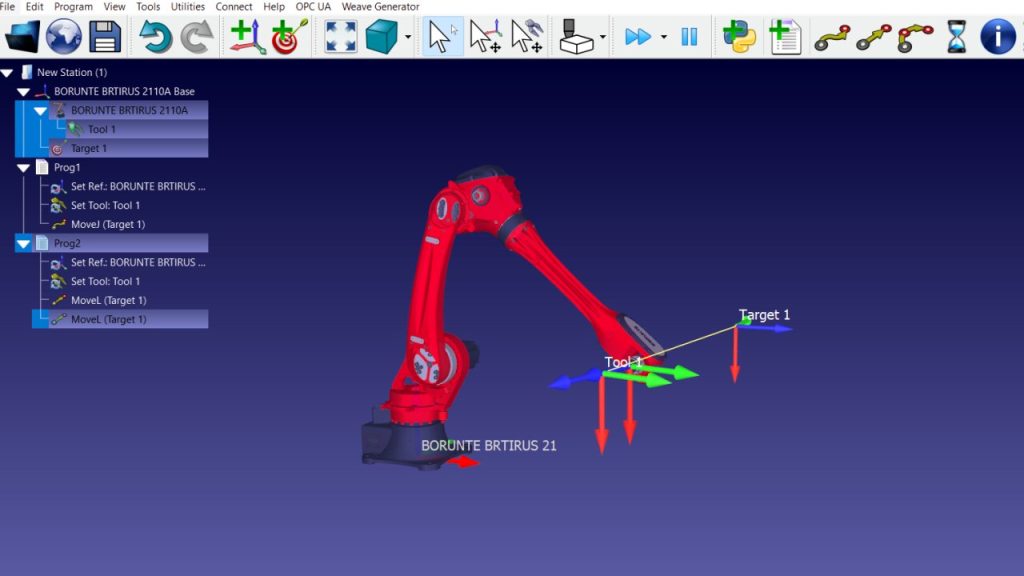The width and height of the screenshot is (1024, 576).
Task: Select MoveJ (Target 1) instruction in Prog1
Action: (107, 225)
